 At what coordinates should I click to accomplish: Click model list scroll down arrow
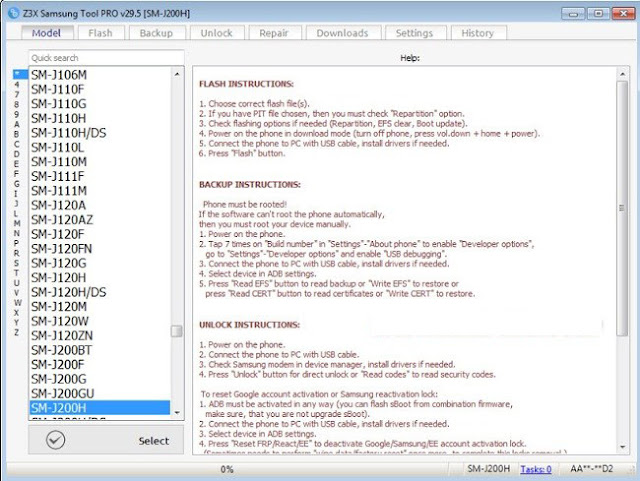[x=177, y=412]
